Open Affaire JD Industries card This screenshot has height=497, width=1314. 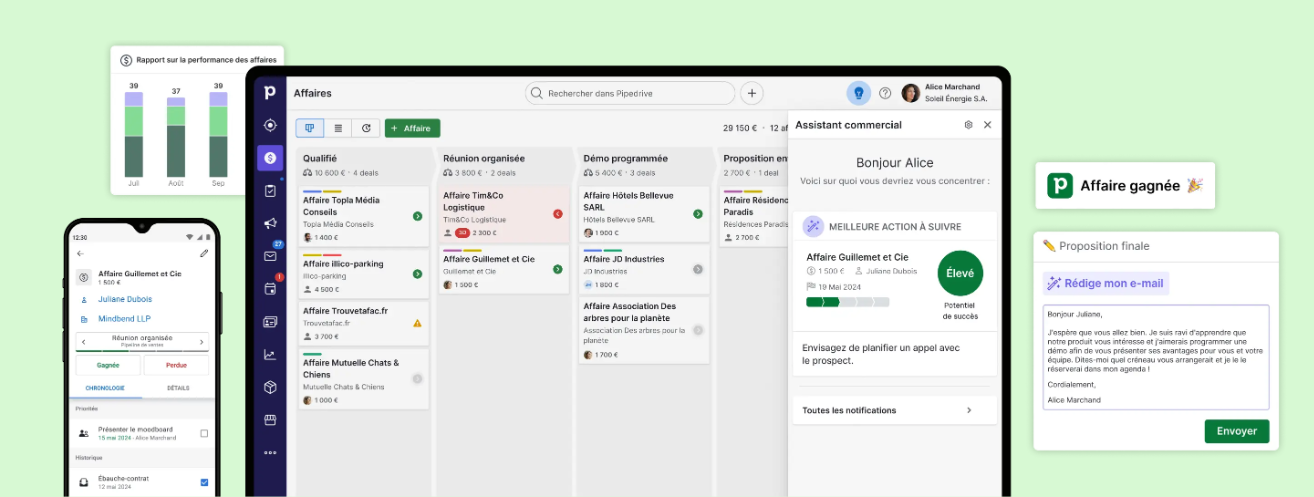pos(644,269)
